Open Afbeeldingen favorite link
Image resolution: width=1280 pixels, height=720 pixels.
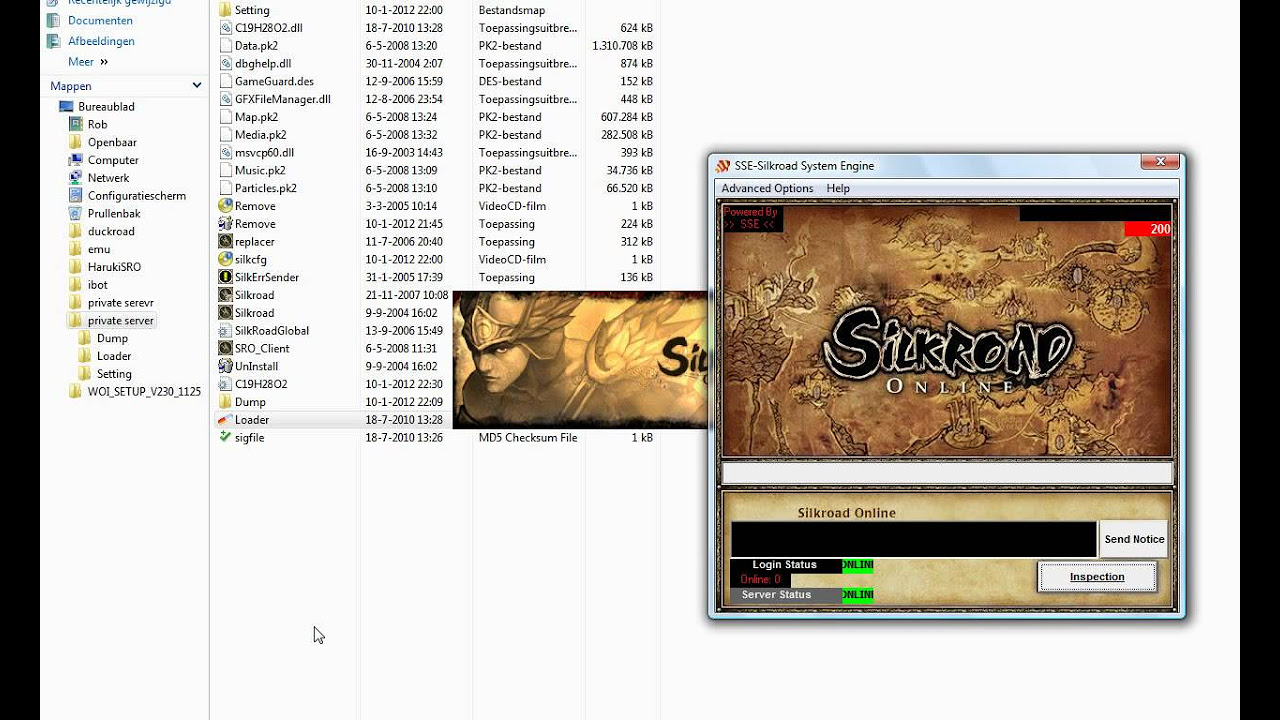point(101,41)
